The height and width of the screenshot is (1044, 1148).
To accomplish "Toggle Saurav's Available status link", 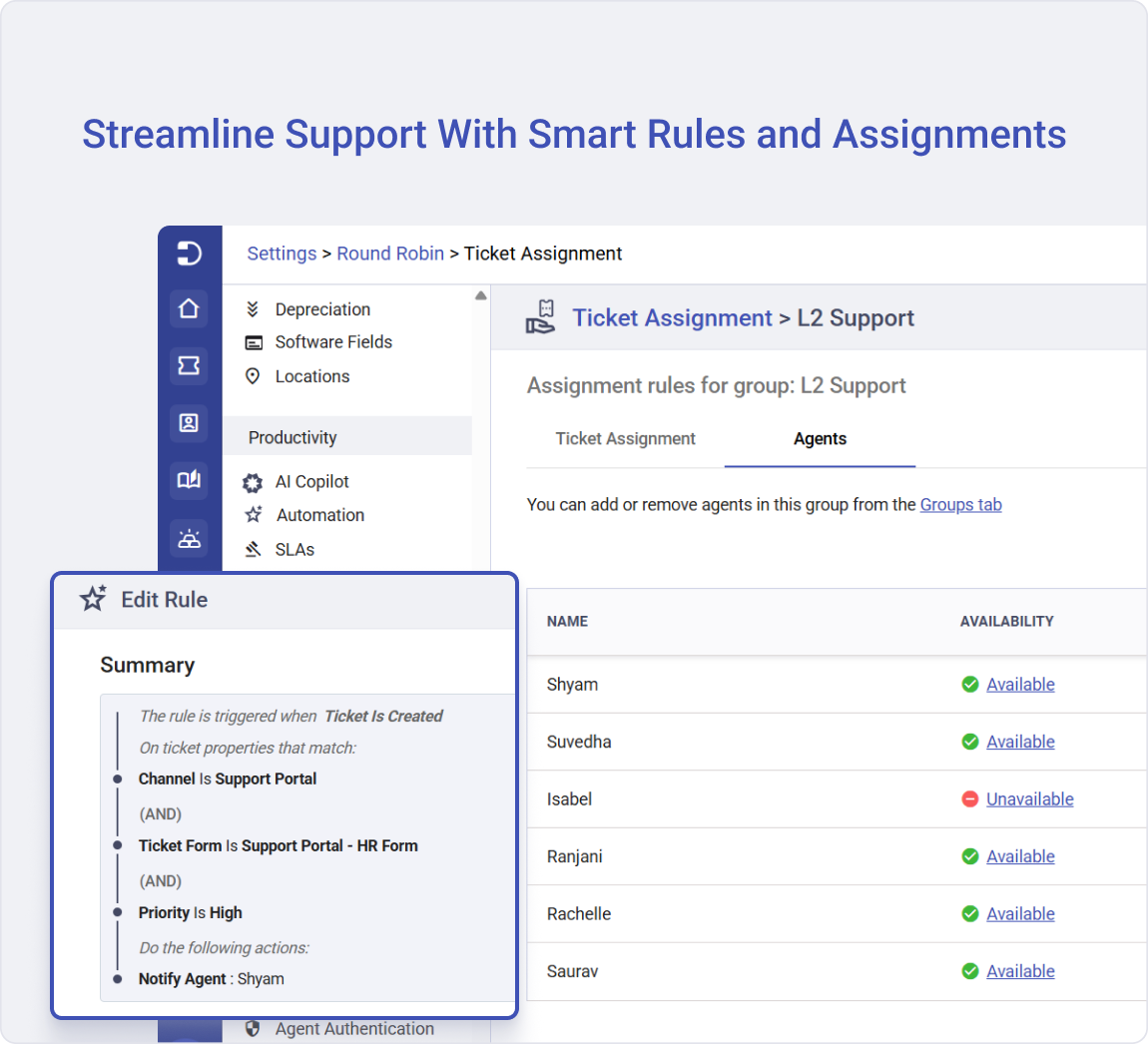I will (x=1020, y=971).
